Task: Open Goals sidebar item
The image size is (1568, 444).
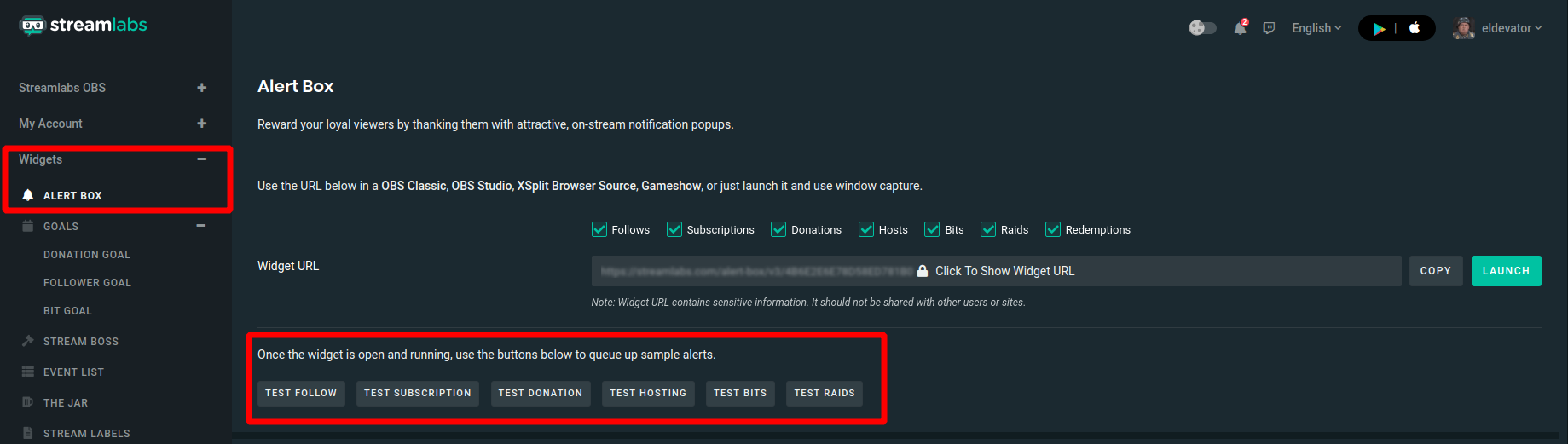Action: [61, 227]
